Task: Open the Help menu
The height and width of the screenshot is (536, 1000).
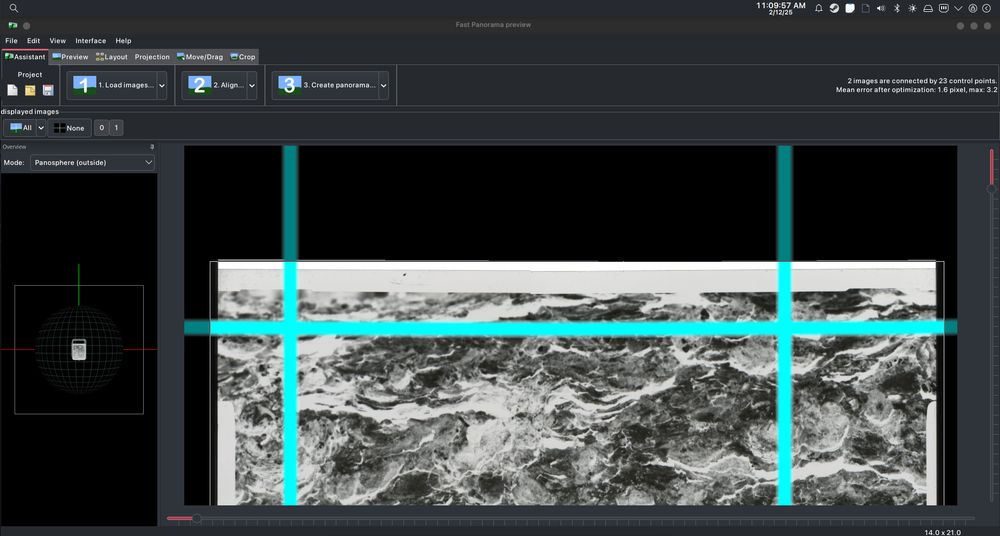Action: pyautogui.click(x=123, y=41)
